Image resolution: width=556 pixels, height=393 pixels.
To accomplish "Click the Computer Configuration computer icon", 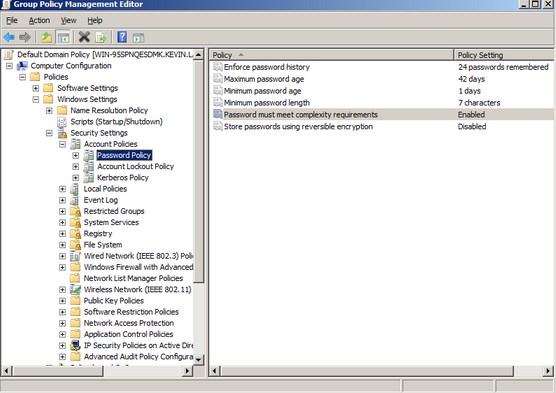I will click(22, 66).
